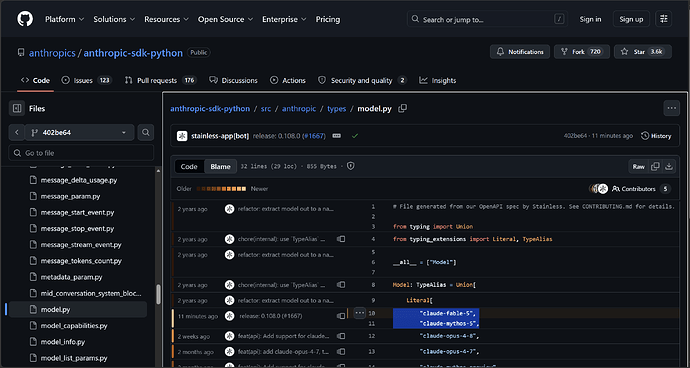Image resolution: width=690 pixels, height=368 pixels.
Task: Expand the Open Source menu
Action: coord(225,19)
